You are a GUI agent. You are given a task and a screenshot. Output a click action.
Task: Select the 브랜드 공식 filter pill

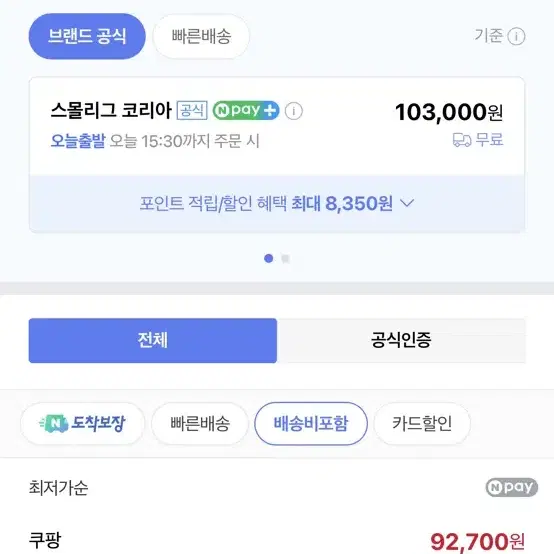[x=87, y=36]
